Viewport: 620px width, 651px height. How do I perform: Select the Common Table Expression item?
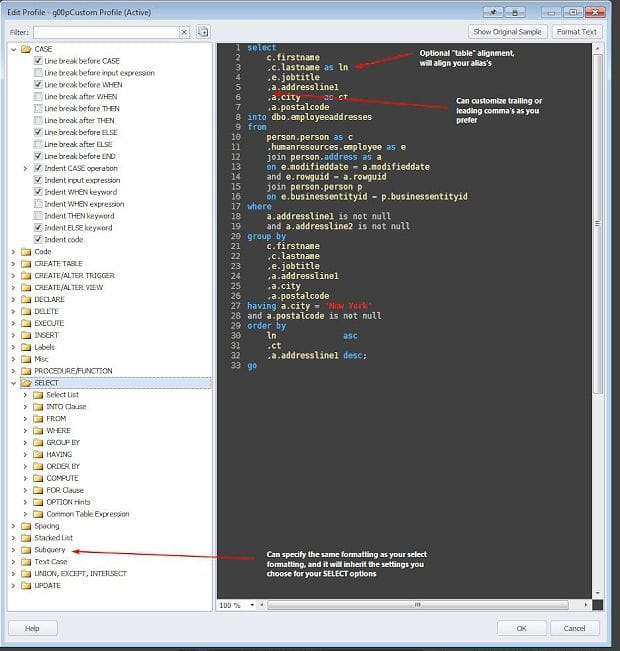point(88,514)
